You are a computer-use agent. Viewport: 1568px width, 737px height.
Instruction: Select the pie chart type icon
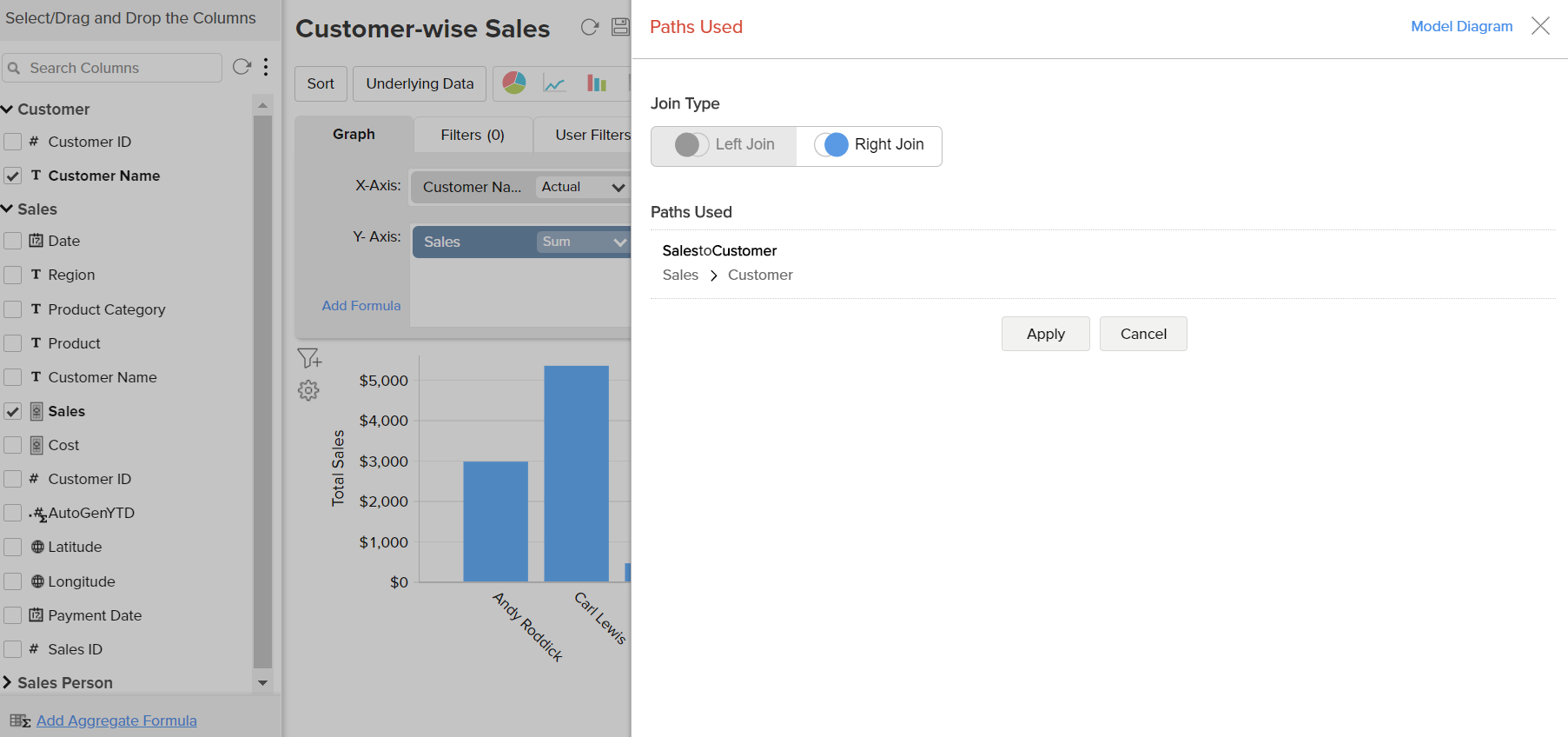click(514, 83)
